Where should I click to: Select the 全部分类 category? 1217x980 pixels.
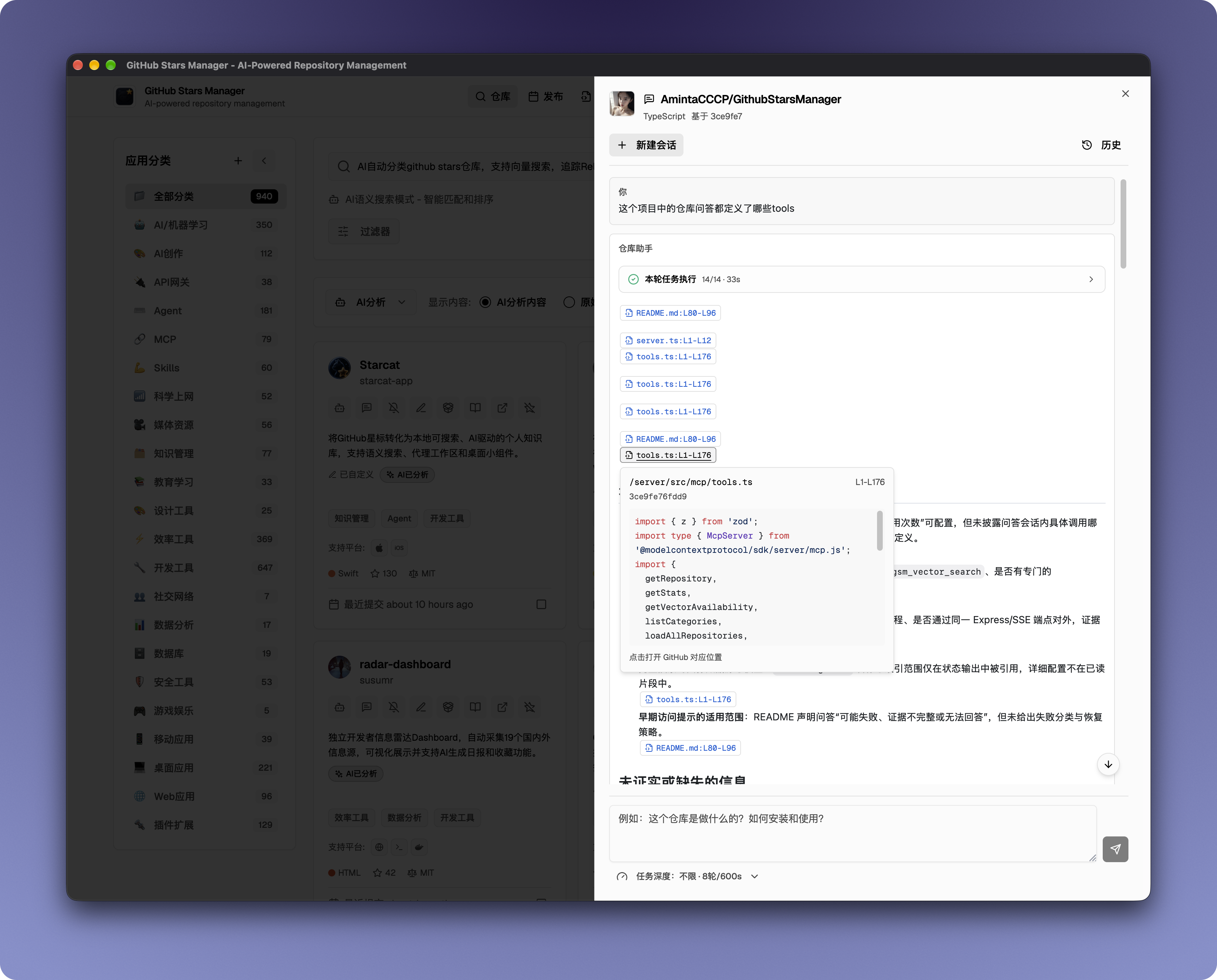[x=205, y=196]
